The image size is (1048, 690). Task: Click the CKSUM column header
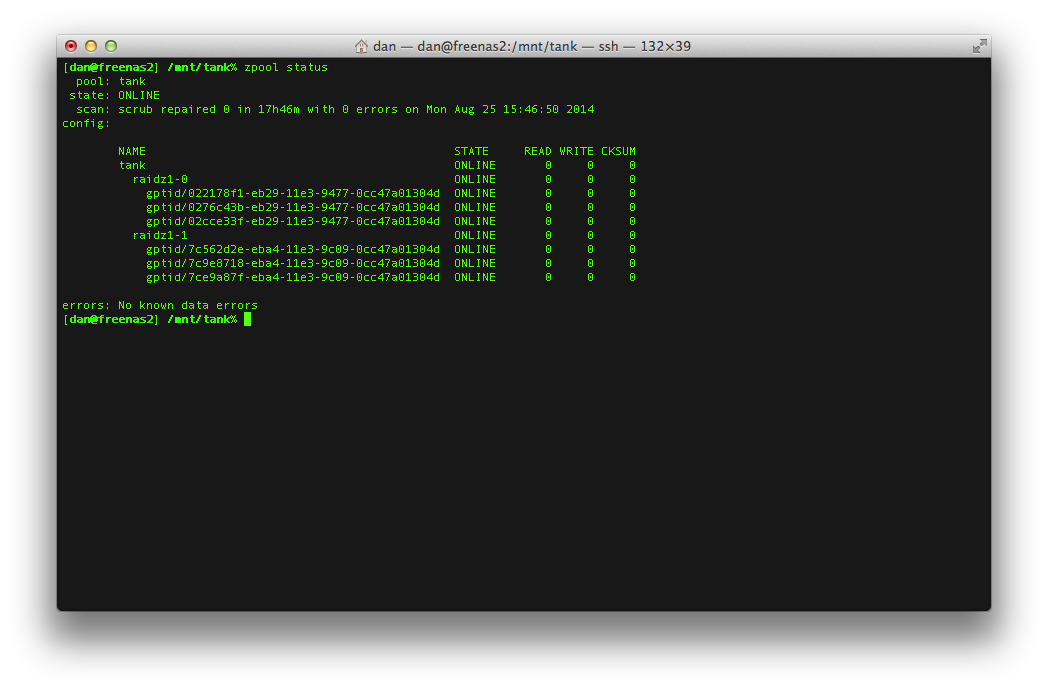click(x=618, y=152)
